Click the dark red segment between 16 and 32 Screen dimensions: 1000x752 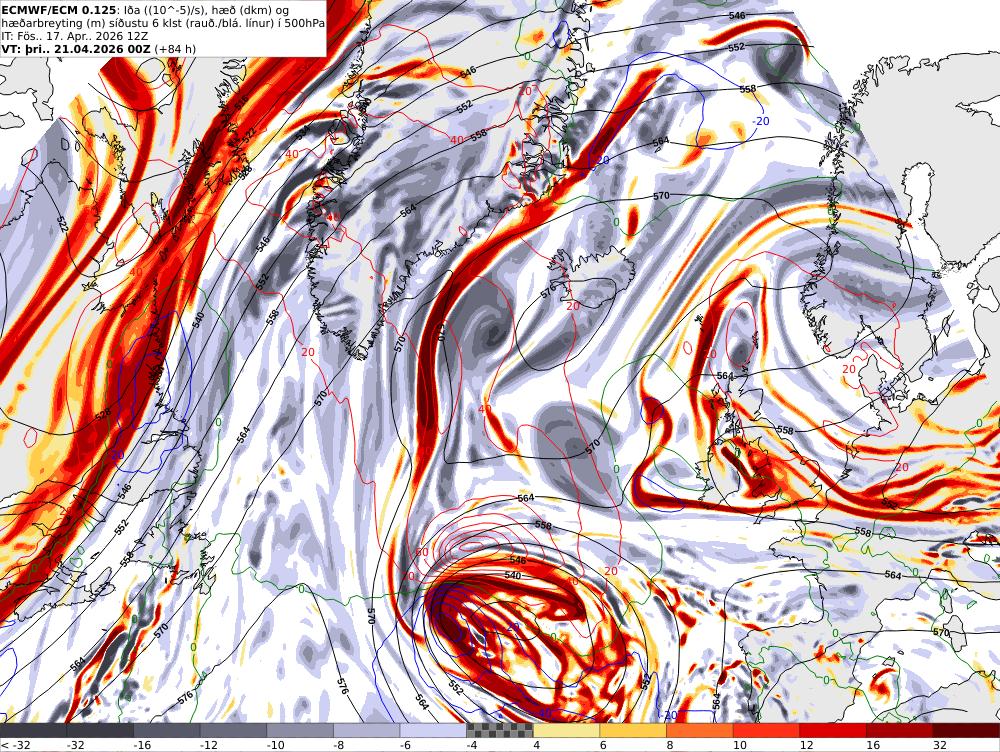point(900,730)
